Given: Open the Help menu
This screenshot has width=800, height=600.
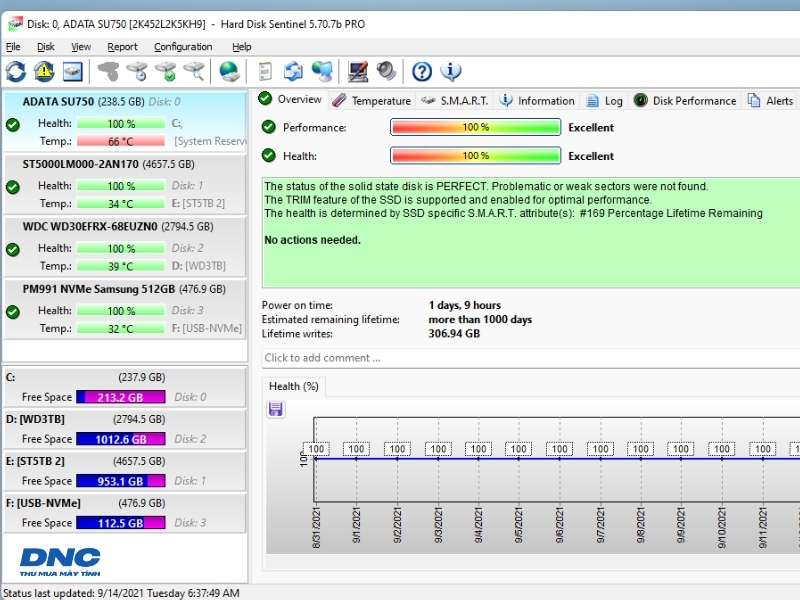Looking at the screenshot, I should pos(241,47).
